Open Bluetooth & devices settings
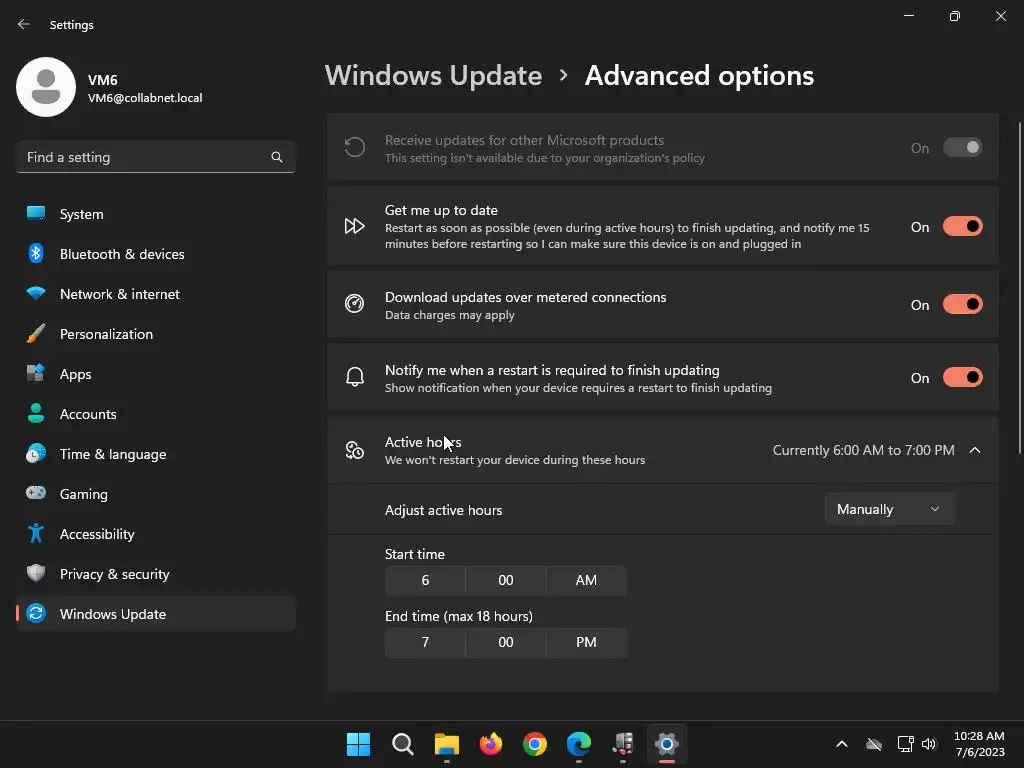This screenshot has height=768, width=1024. tap(155, 254)
